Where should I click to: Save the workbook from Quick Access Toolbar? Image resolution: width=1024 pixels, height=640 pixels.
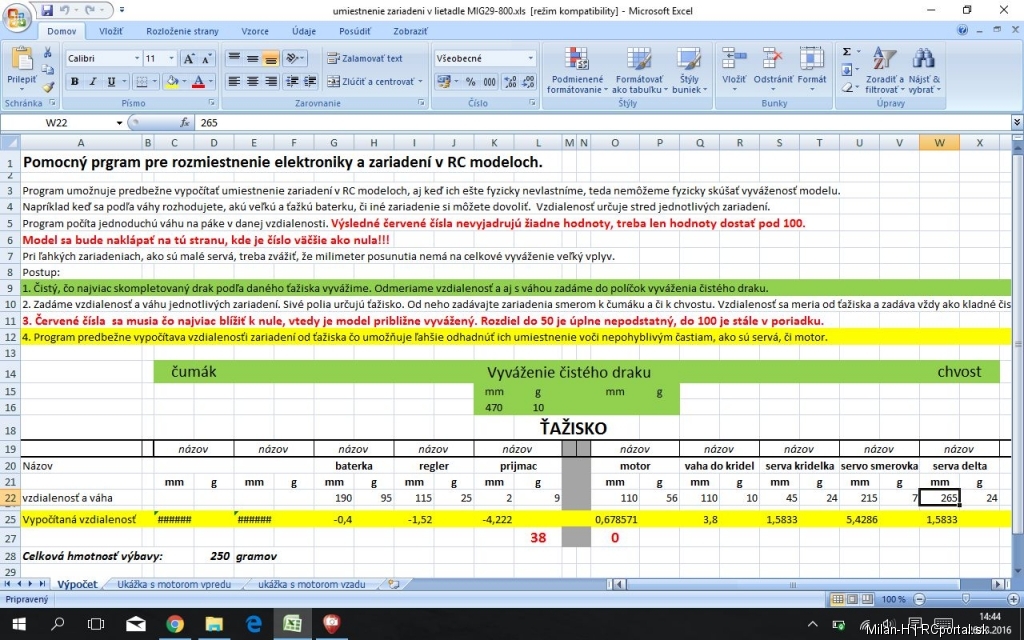[x=47, y=10]
